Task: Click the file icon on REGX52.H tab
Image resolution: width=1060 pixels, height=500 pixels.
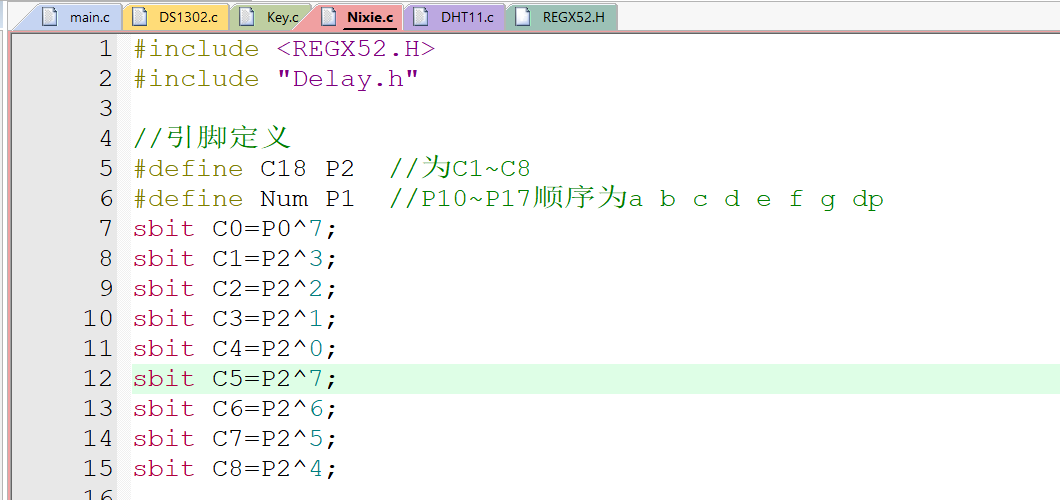Action: click(x=523, y=17)
